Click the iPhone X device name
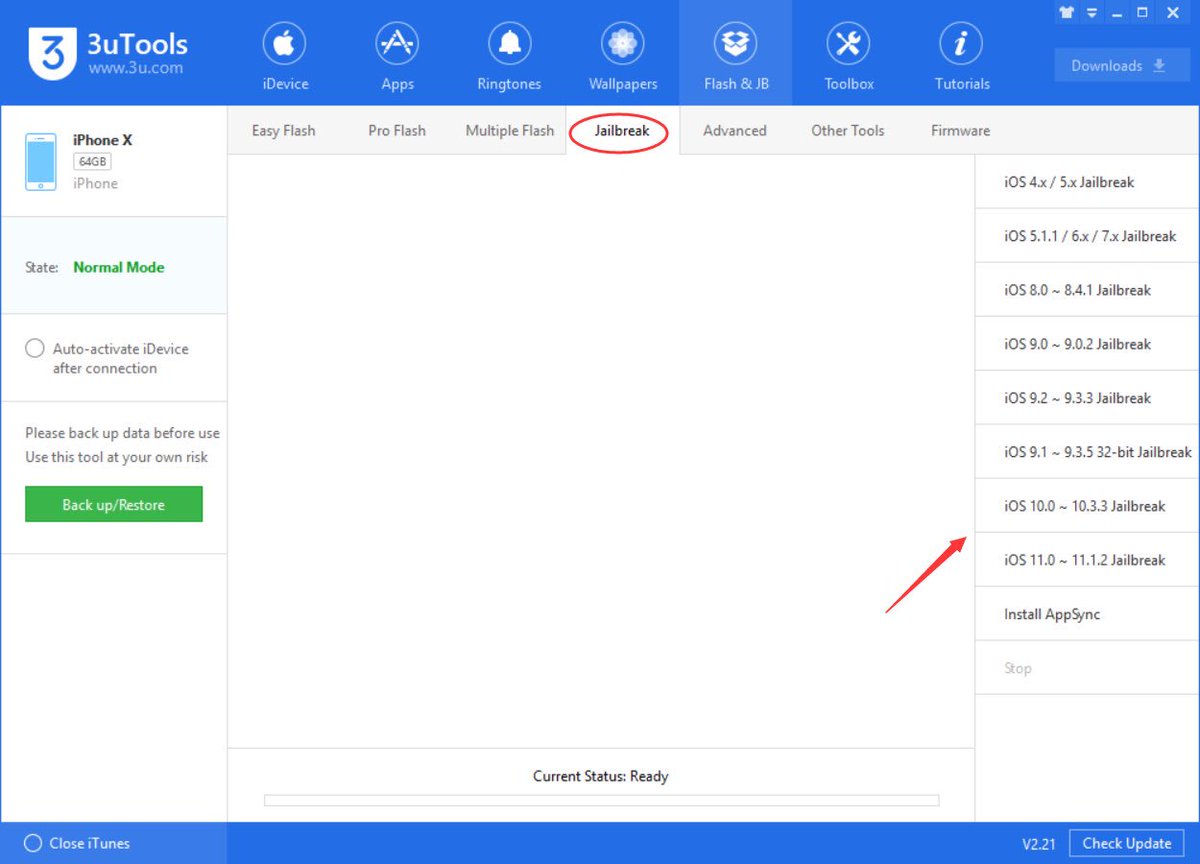 [103, 140]
